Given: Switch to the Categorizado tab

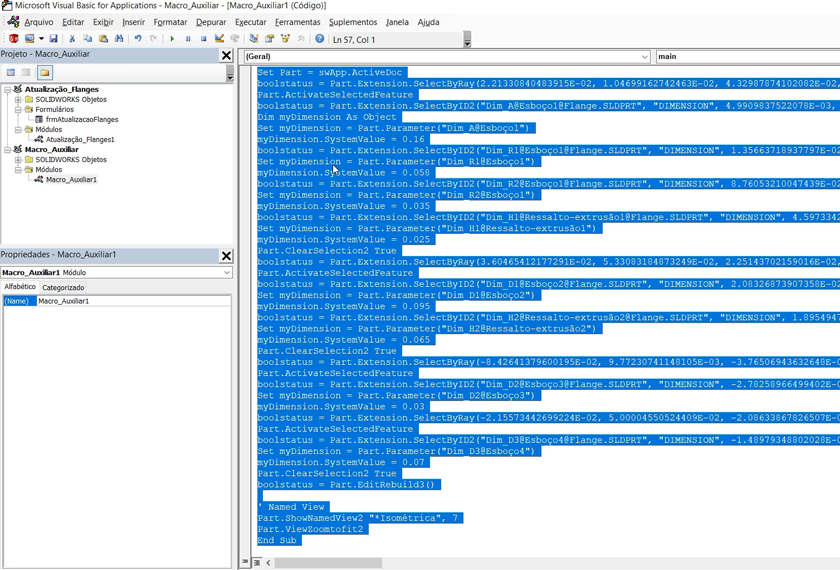Looking at the screenshot, I should pyautogui.click(x=63, y=287).
